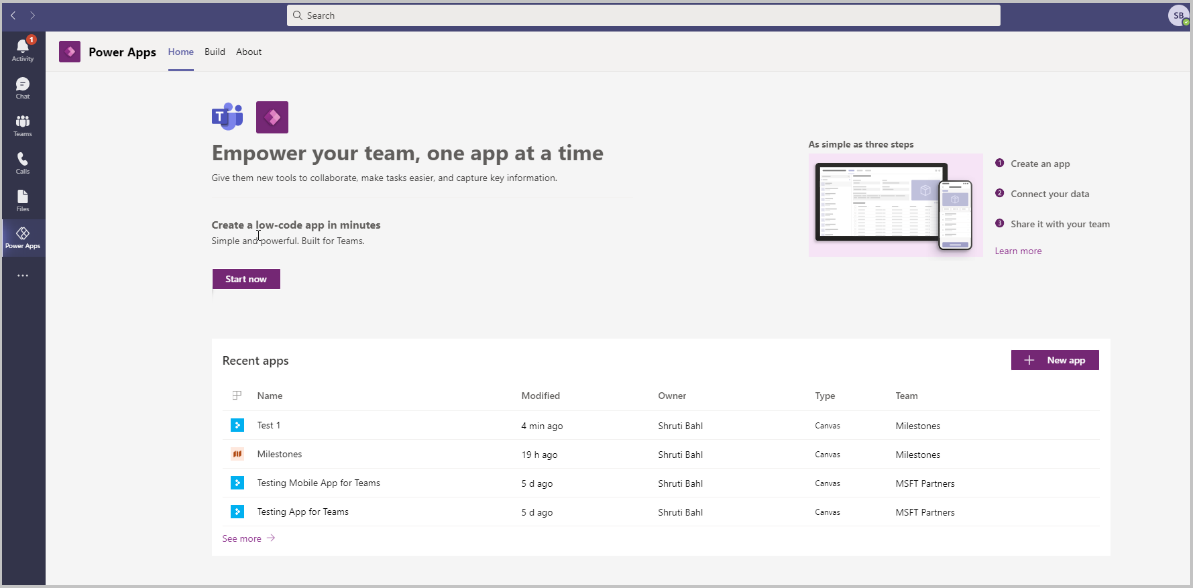Open the Calls section
Screen dimensions: 1193x588
(23, 163)
